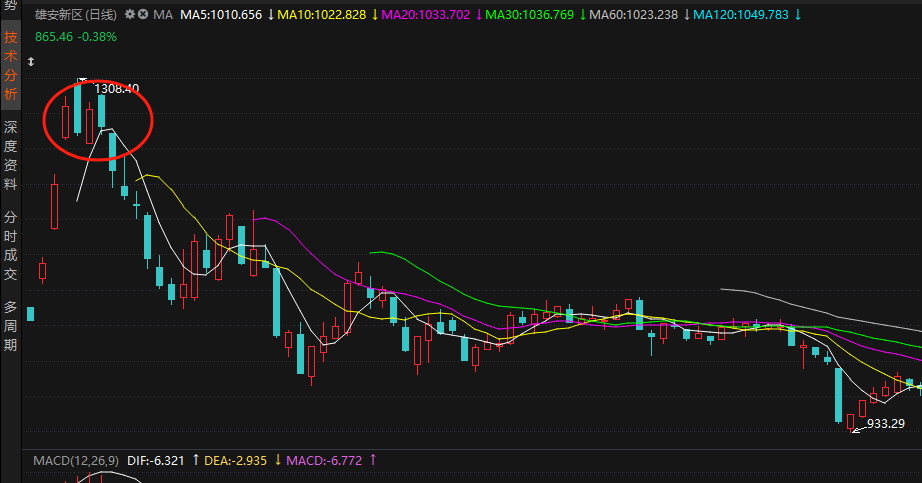Click the 雄安新区(日线) chart title
The height and width of the screenshot is (483, 922).
[x=76, y=15]
